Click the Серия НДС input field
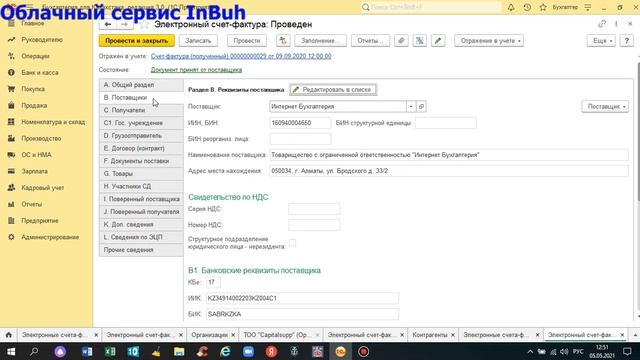The image size is (640, 360). pos(314,209)
